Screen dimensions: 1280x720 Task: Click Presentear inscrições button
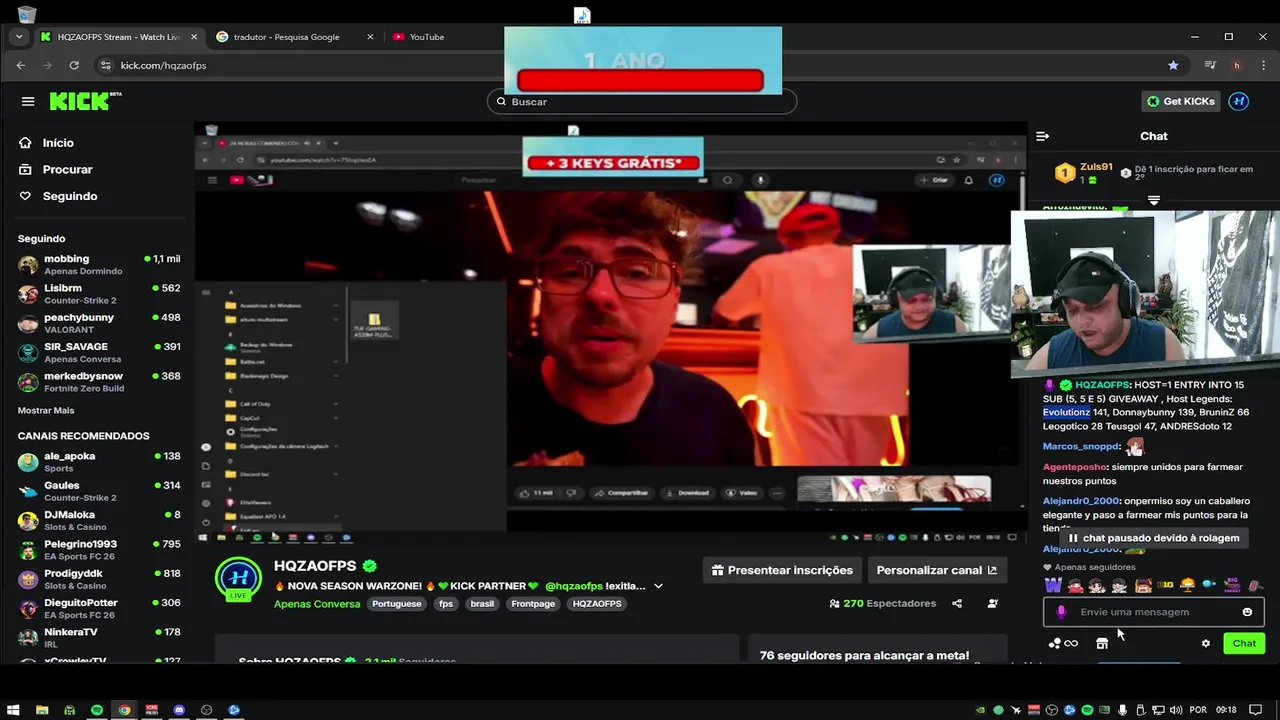tap(782, 570)
